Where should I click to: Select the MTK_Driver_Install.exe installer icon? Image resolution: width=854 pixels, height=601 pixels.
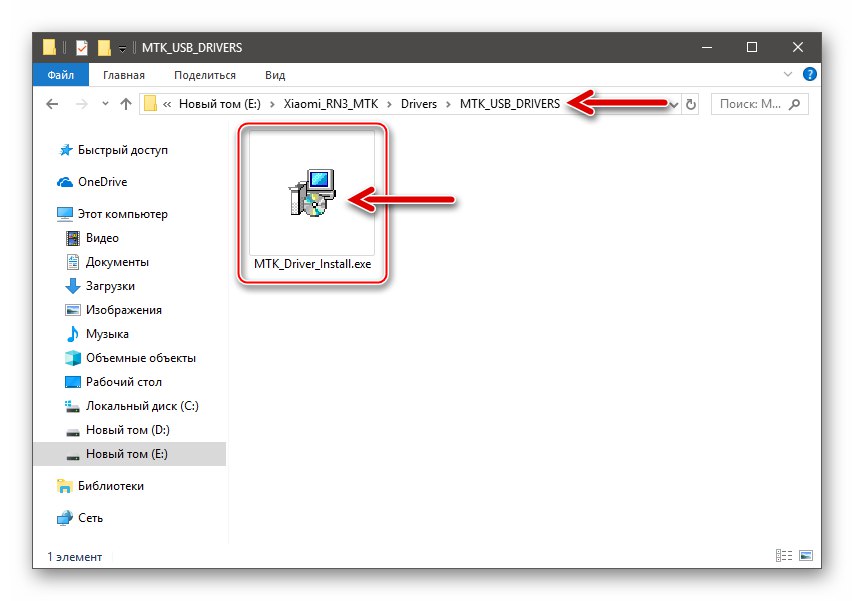(312, 192)
